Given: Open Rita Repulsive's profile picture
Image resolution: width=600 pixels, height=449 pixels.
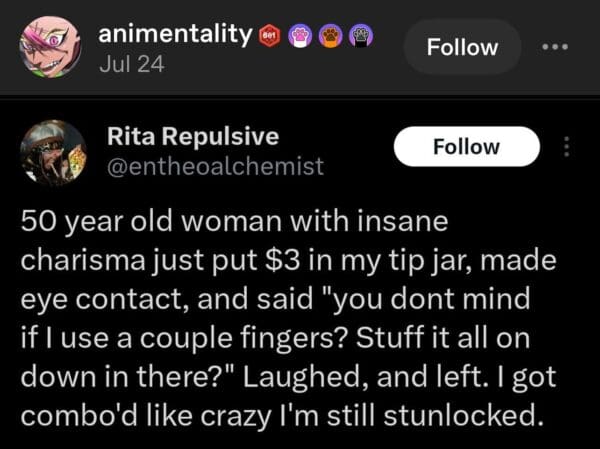Looking at the screenshot, I should (54, 153).
